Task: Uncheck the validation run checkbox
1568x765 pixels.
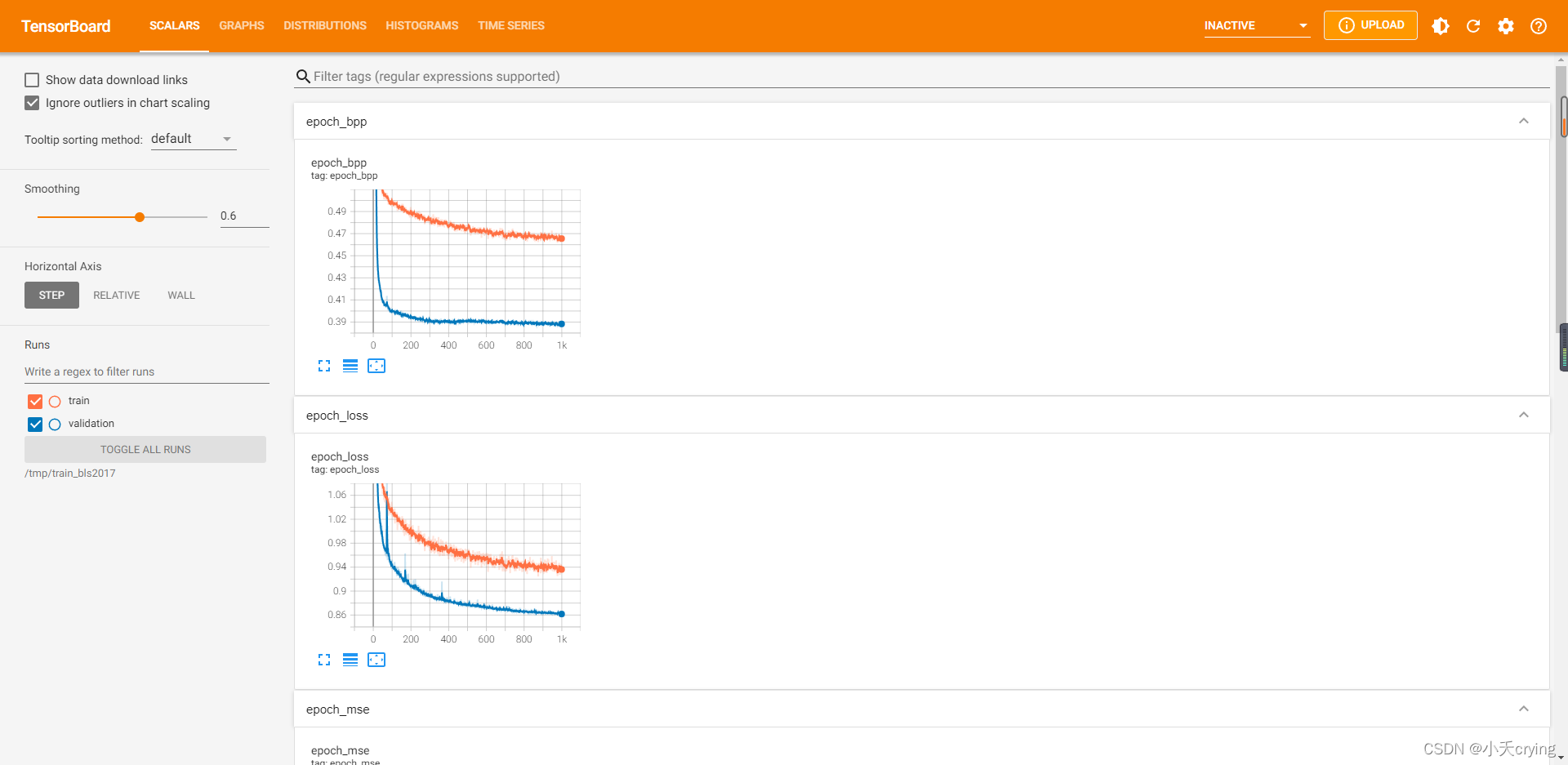Action: click(35, 424)
